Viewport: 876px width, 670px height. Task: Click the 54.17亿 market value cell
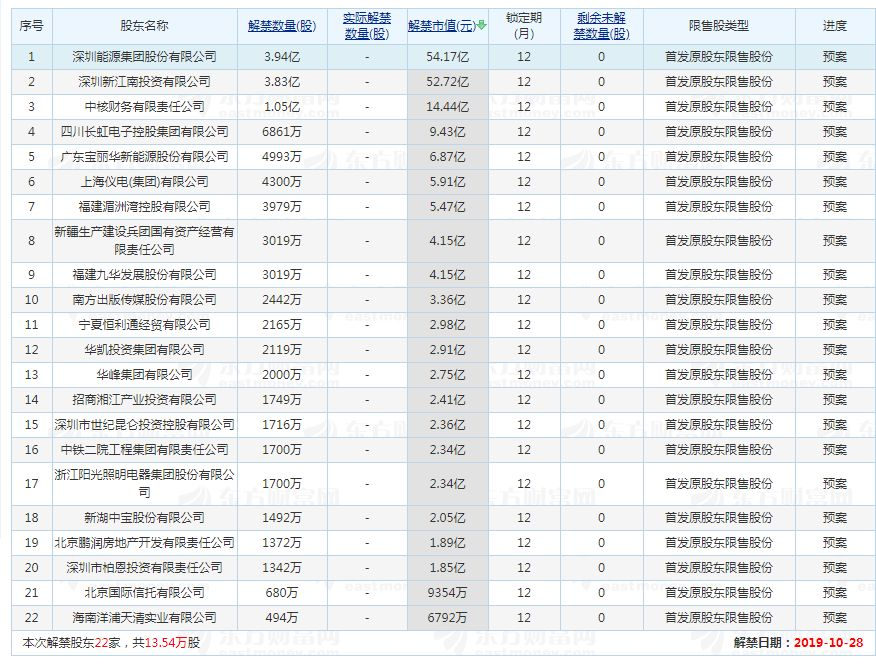447,56
